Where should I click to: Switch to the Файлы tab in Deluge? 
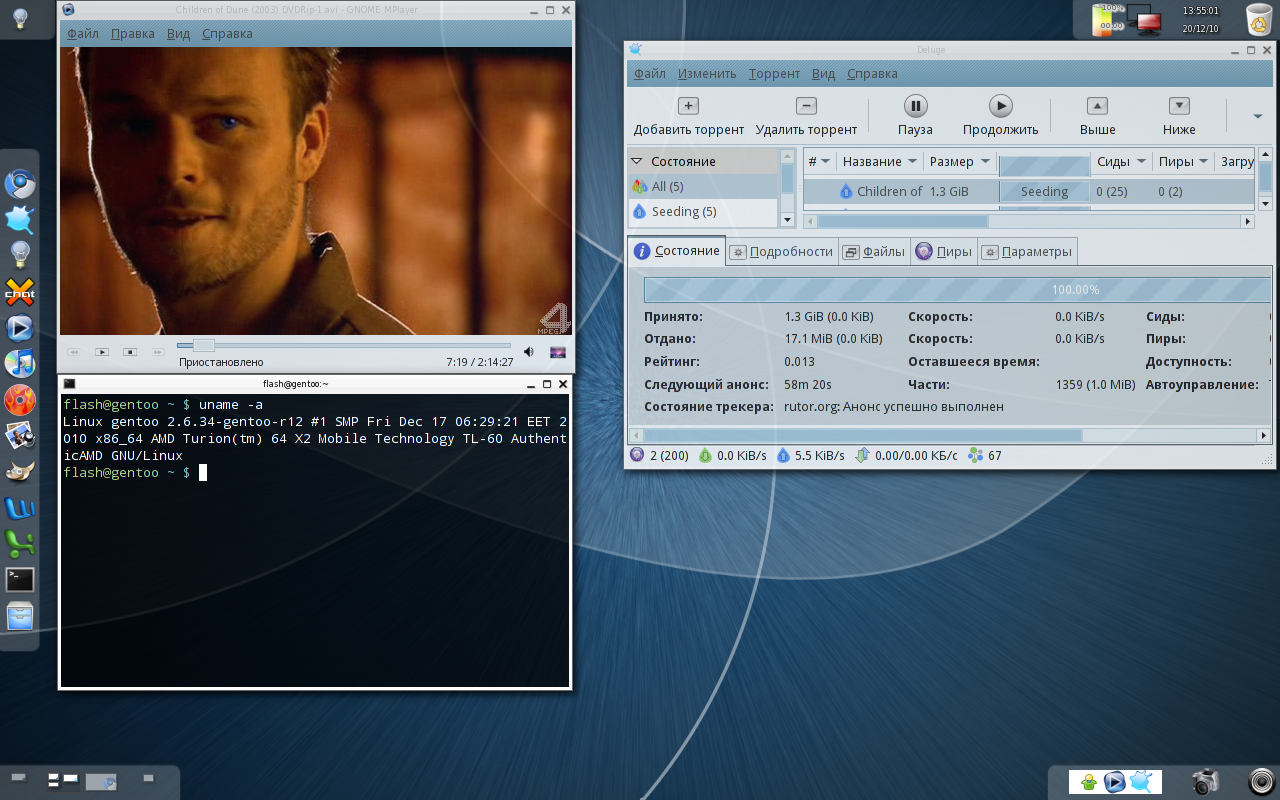[x=874, y=252]
